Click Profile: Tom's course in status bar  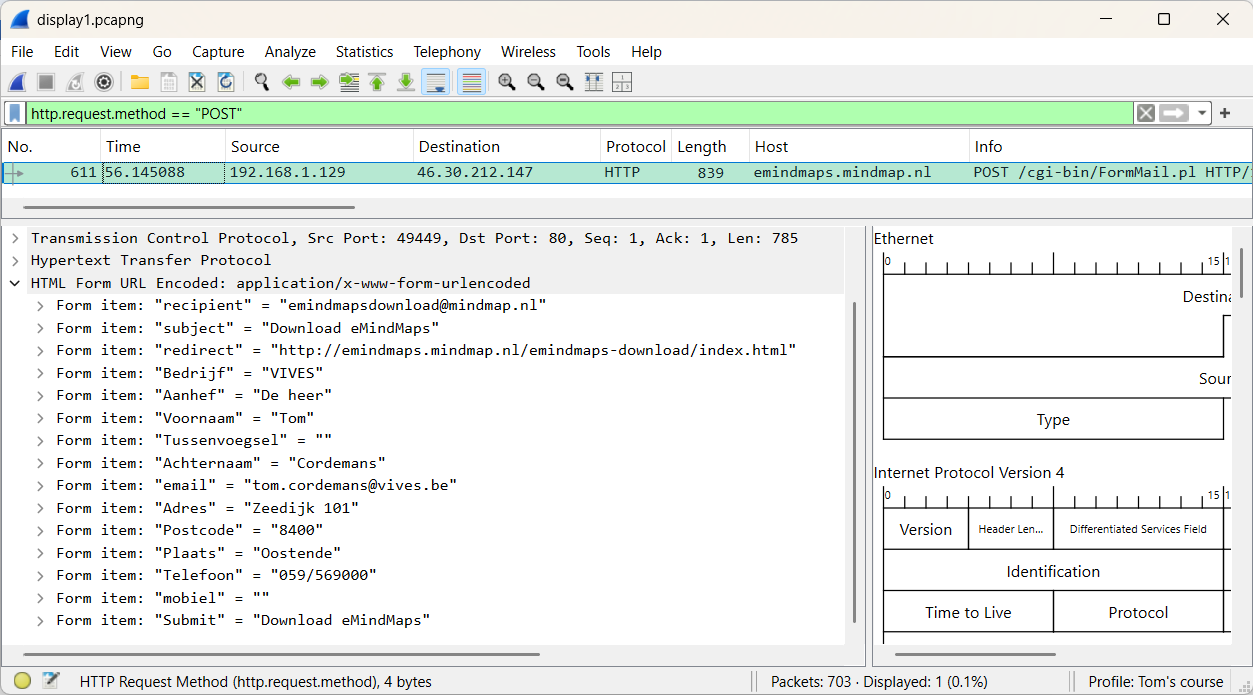pos(1155,682)
